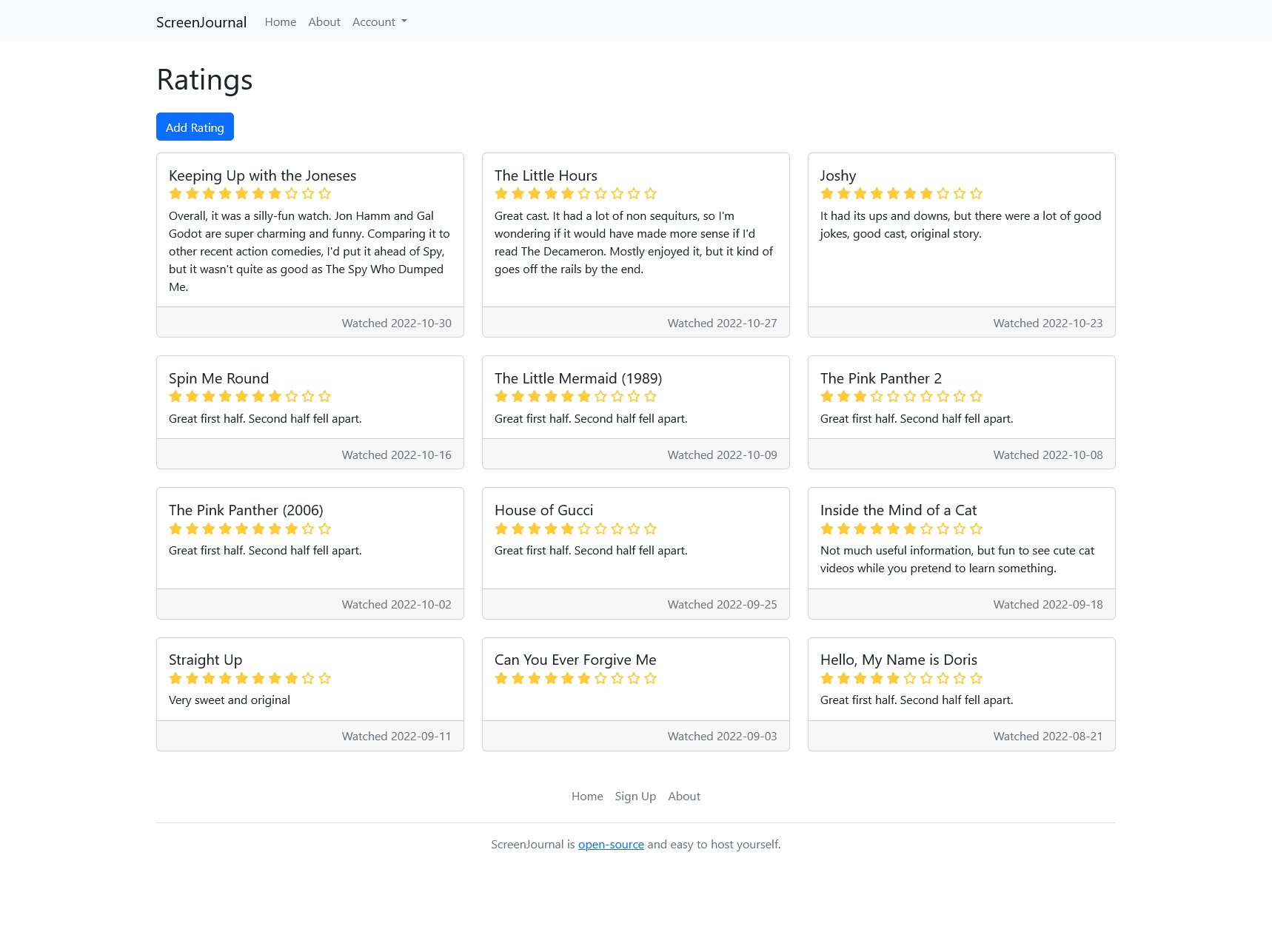Image resolution: width=1272 pixels, height=952 pixels.
Task: Click stars under Hello, My Name is Doris
Action: (901, 678)
